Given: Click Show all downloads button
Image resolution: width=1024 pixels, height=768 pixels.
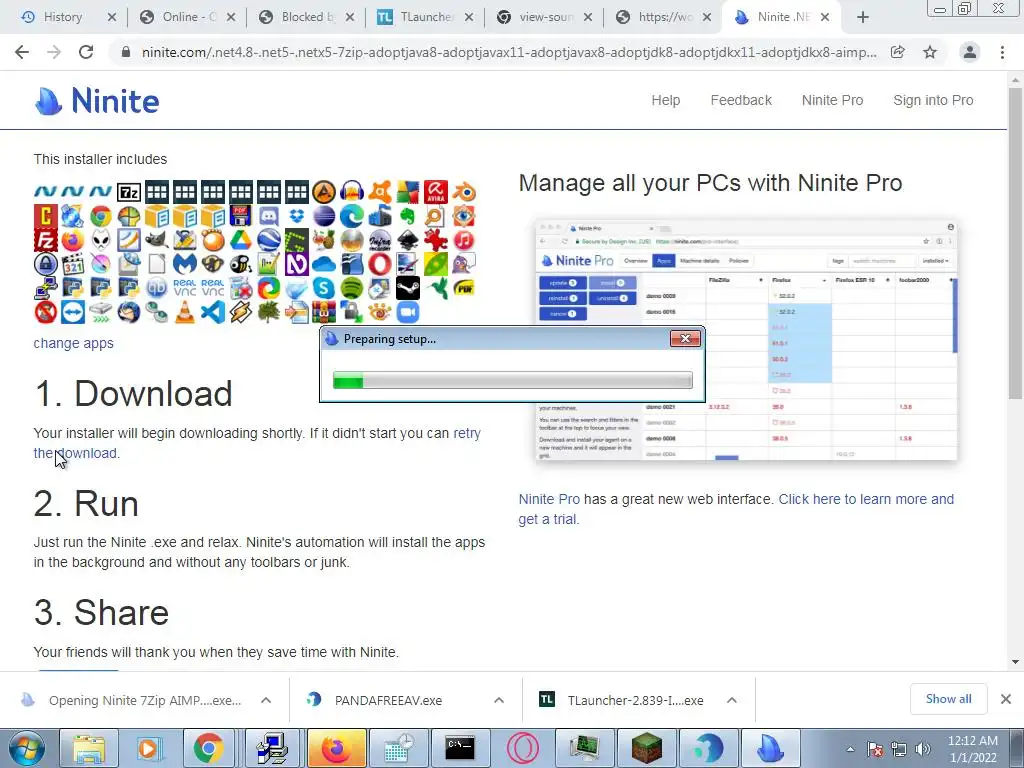Looking at the screenshot, I should pyautogui.click(x=948, y=699).
